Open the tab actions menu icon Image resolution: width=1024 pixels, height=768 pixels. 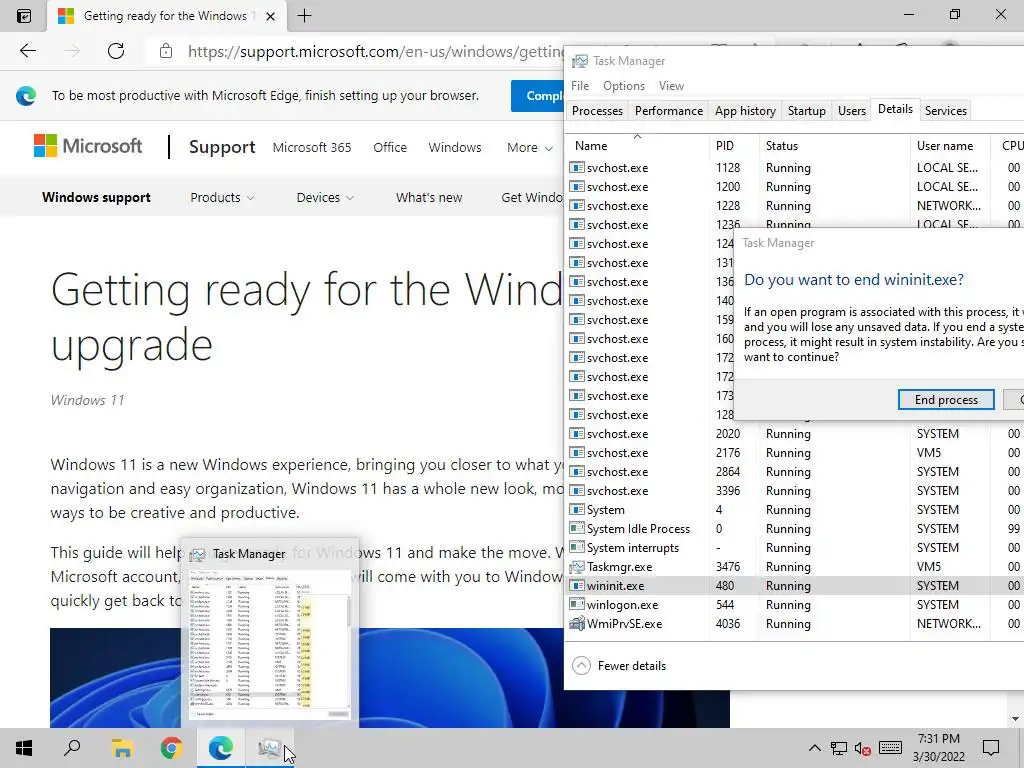pos(24,16)
